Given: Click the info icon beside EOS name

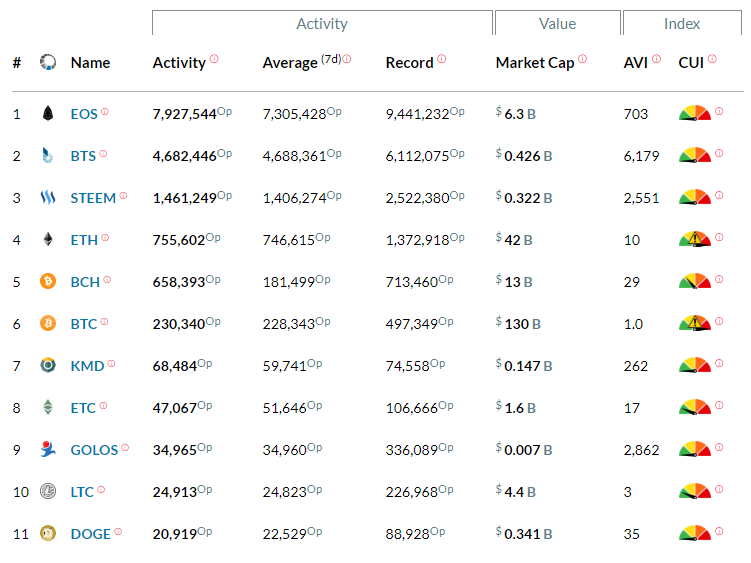Looking at the screenshot, I should (x=105, y=112).
